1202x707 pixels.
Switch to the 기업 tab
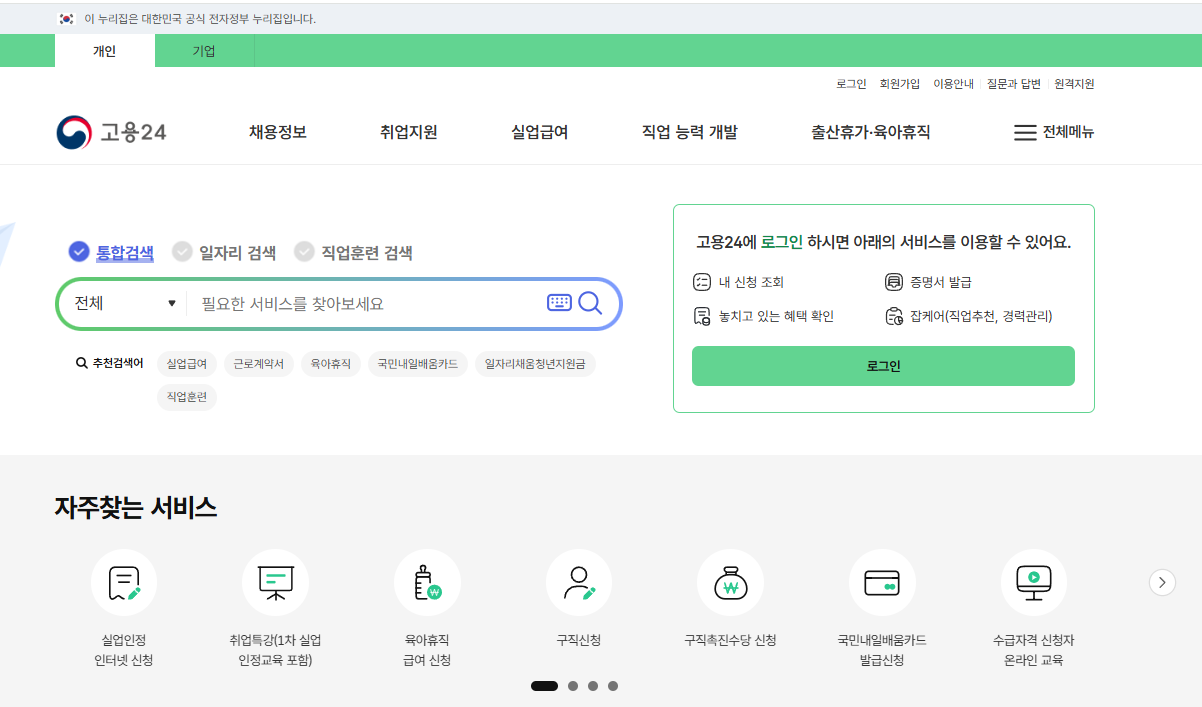click(203, 50)
